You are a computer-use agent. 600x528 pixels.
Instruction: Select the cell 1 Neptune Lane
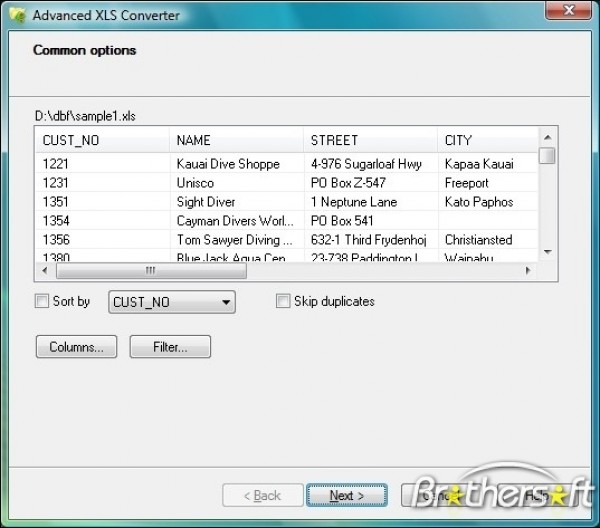tap(370, 202)
